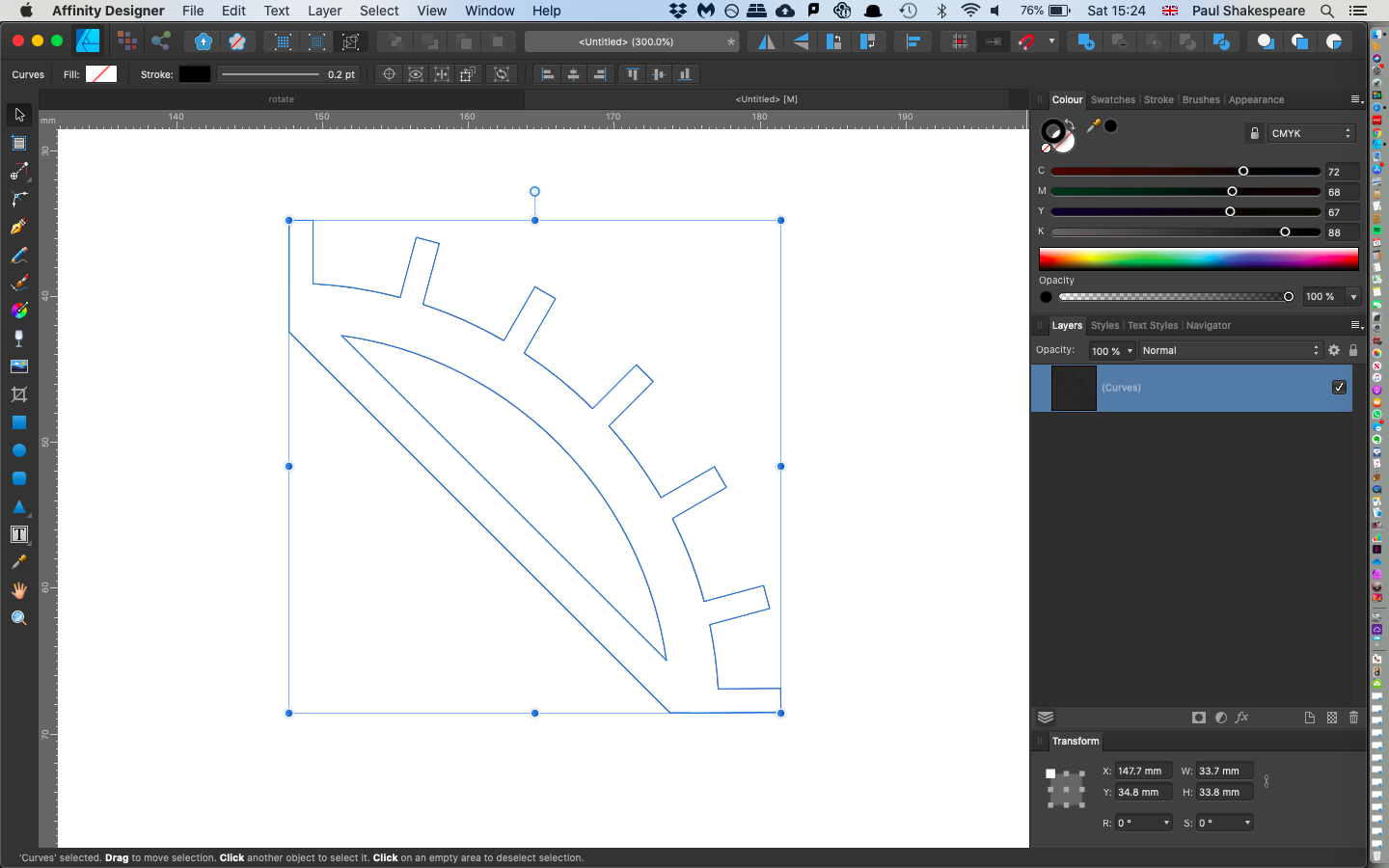Select the Zoom tool
This screenshot has height=868, width=1389.
19,618
